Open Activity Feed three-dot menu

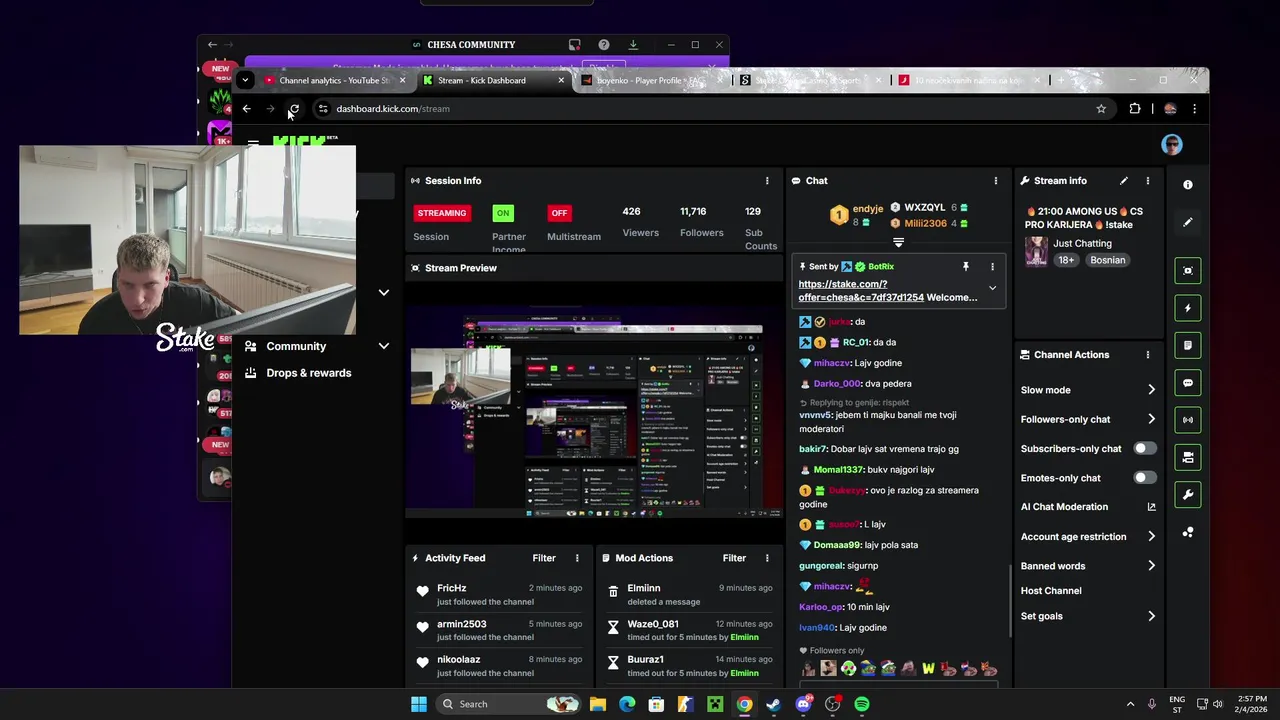tap(576, 558)
